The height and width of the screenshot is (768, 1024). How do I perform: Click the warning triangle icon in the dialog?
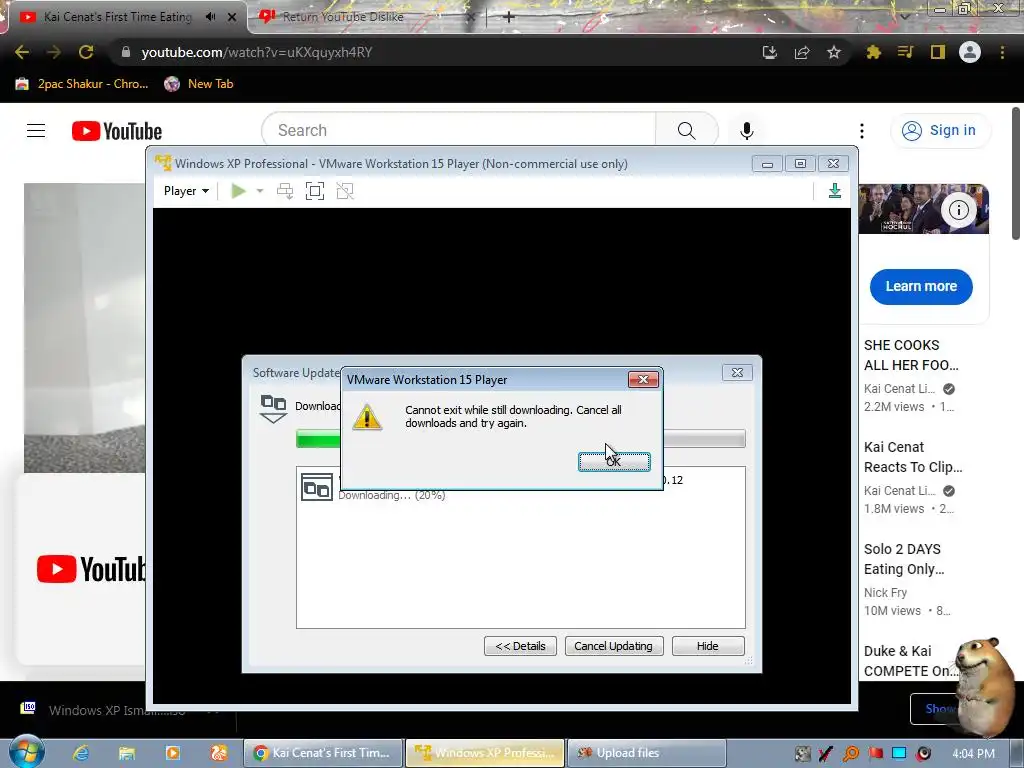point(367,417)
